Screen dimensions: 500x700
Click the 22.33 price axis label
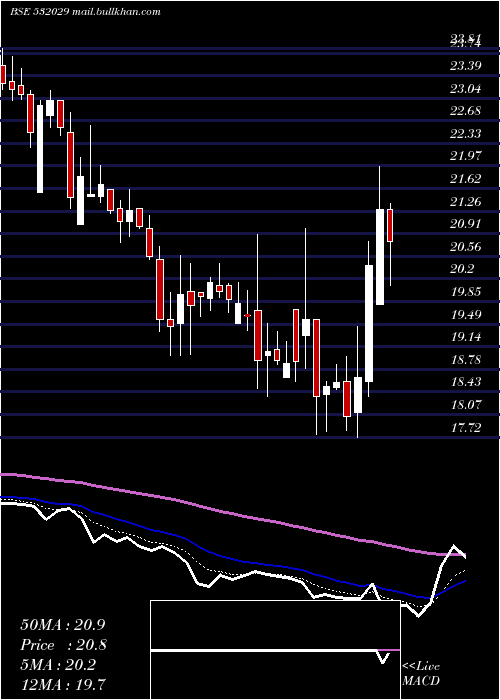(466, 133)
